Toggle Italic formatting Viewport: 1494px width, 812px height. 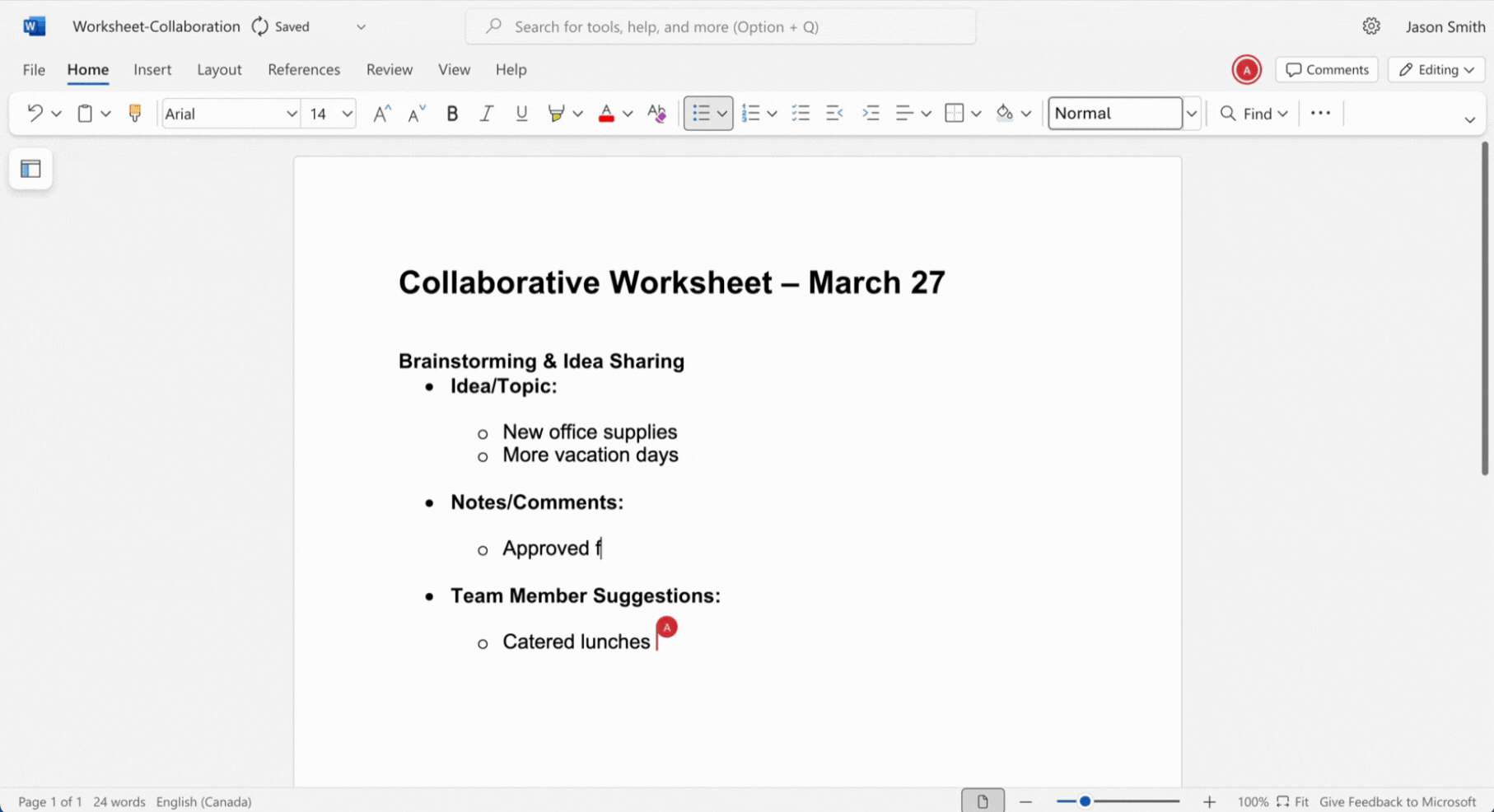pos(487,114)
